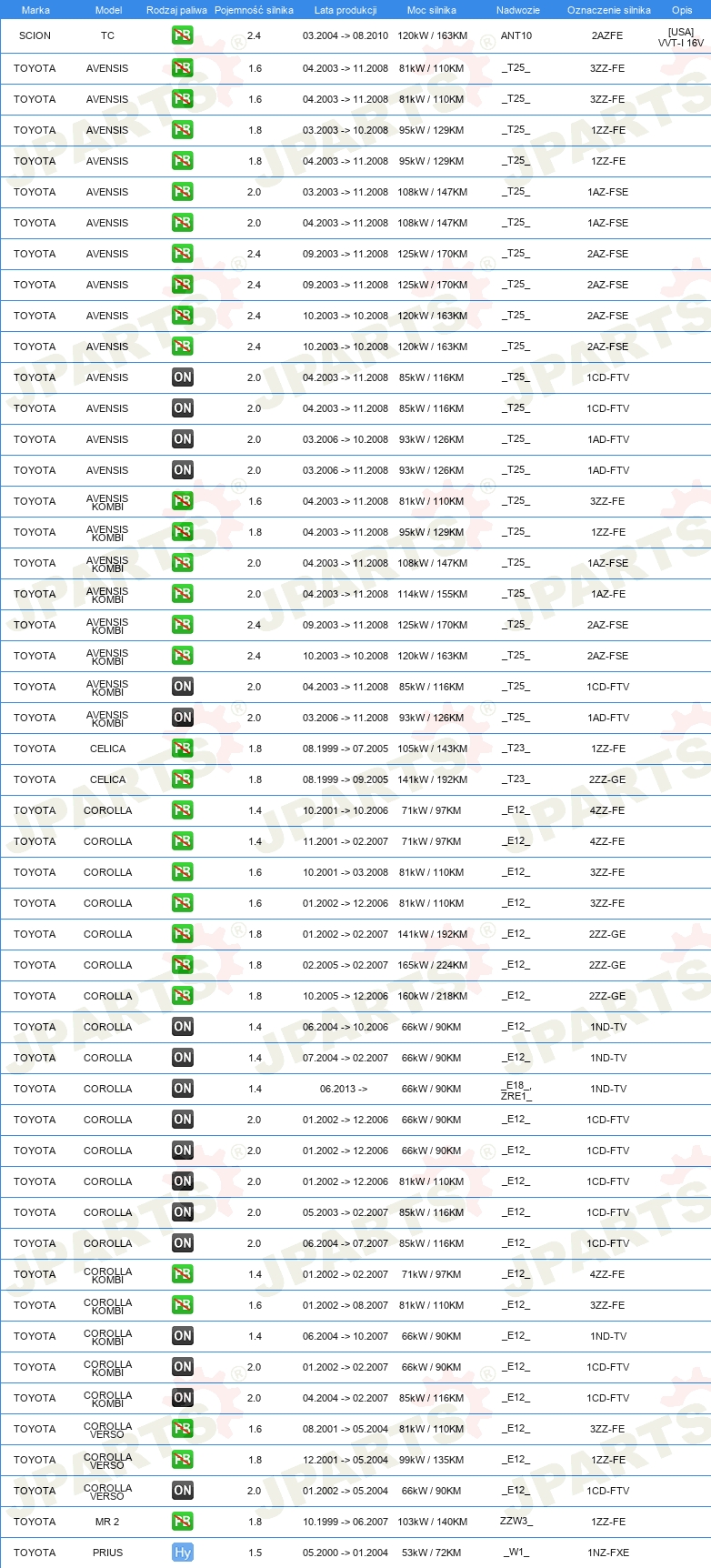711x1568 pixels.
Task: Click diesel ON icon for Corolla Kombi 1ND-TV
Action: [x=183, y=1336]
